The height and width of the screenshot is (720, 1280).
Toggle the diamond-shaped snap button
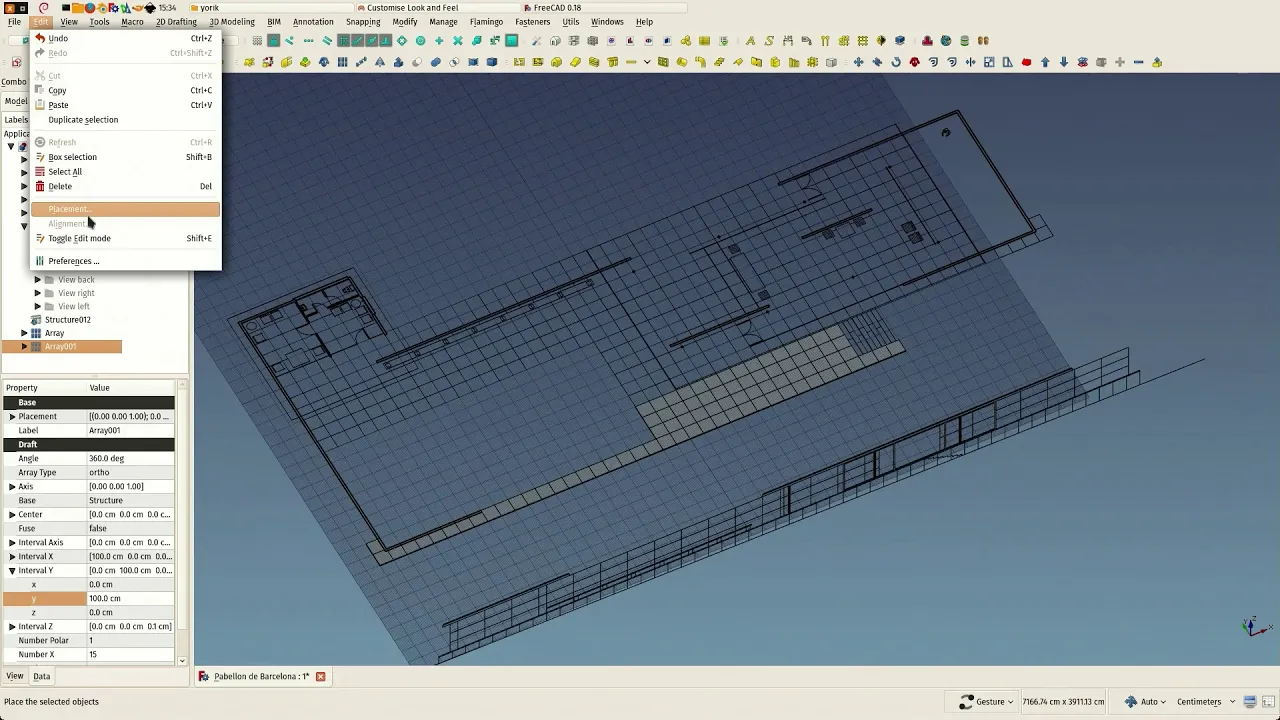[x=402, y=41]
